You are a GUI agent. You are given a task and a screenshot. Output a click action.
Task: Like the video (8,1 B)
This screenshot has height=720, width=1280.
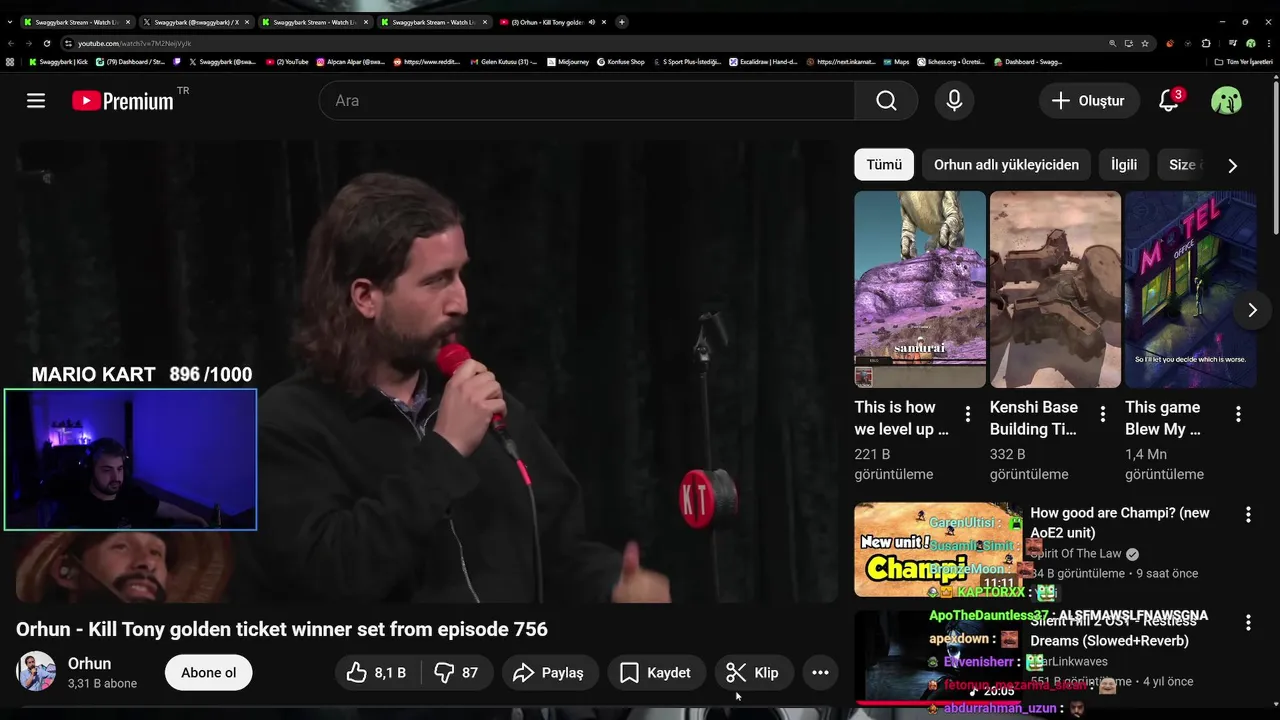tap(378, 673)
